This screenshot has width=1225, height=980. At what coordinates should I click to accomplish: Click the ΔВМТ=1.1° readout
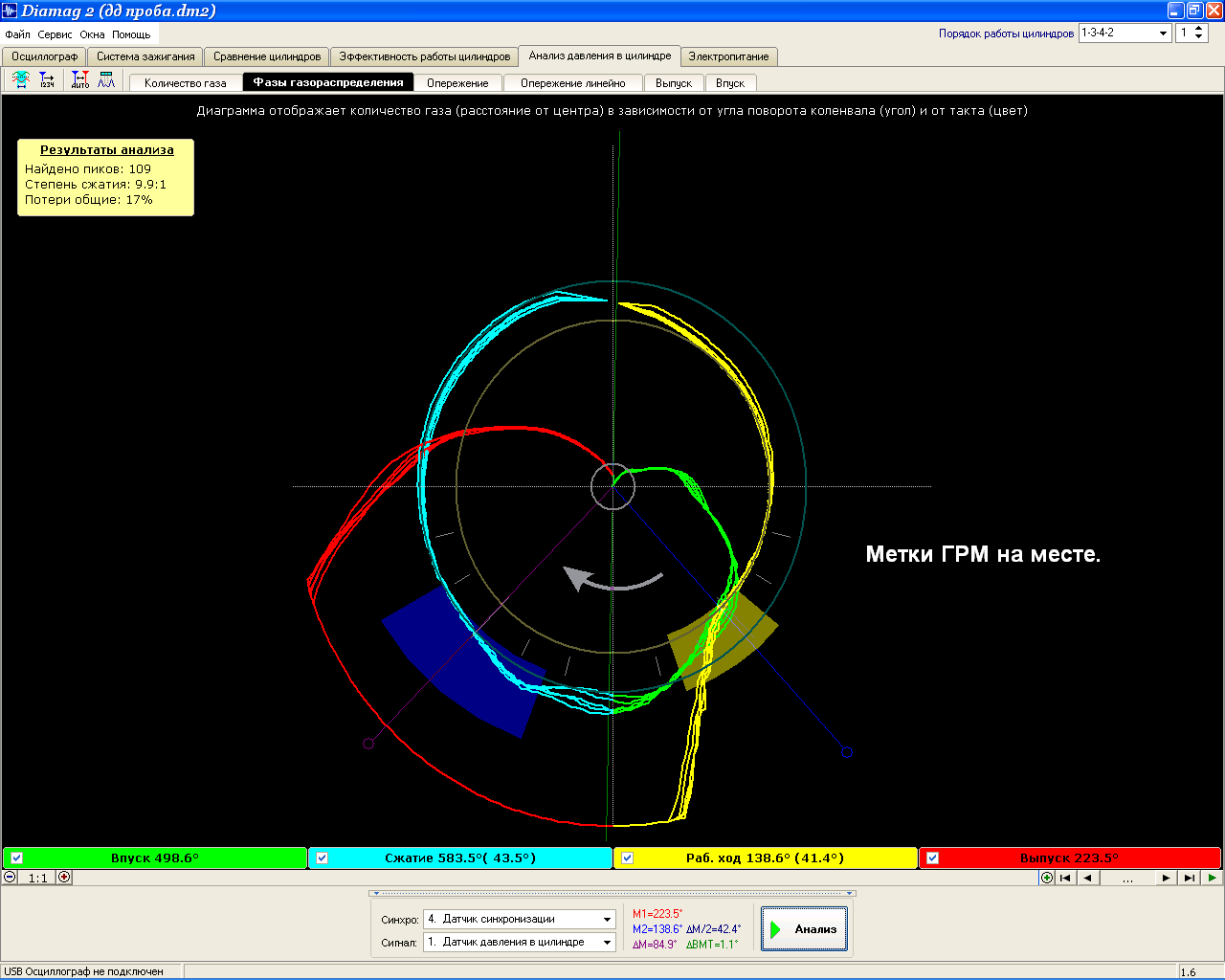tap(712, 945)
